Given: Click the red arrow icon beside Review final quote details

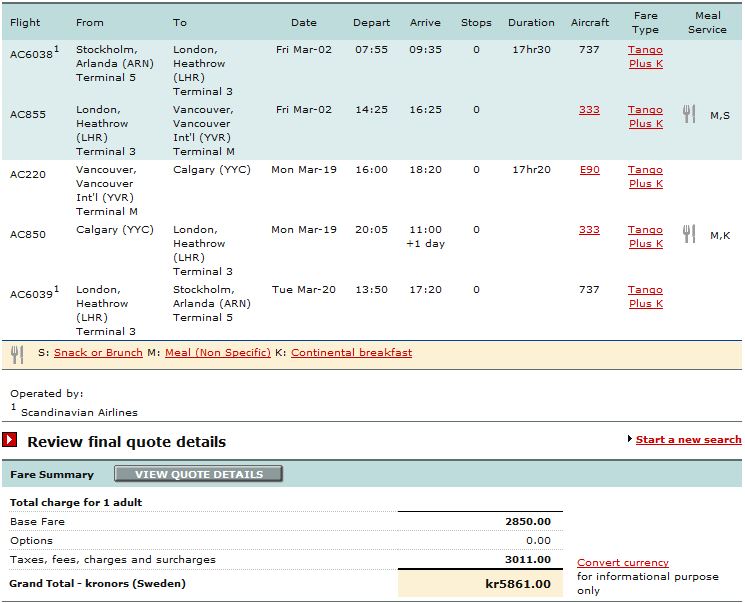Looking at the screenshot, I should pyautogui.click(x=10, y=440).
